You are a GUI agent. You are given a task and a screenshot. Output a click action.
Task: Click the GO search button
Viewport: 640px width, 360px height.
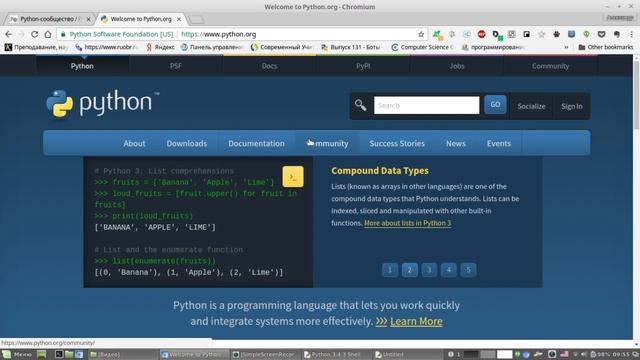click(495, 104)
